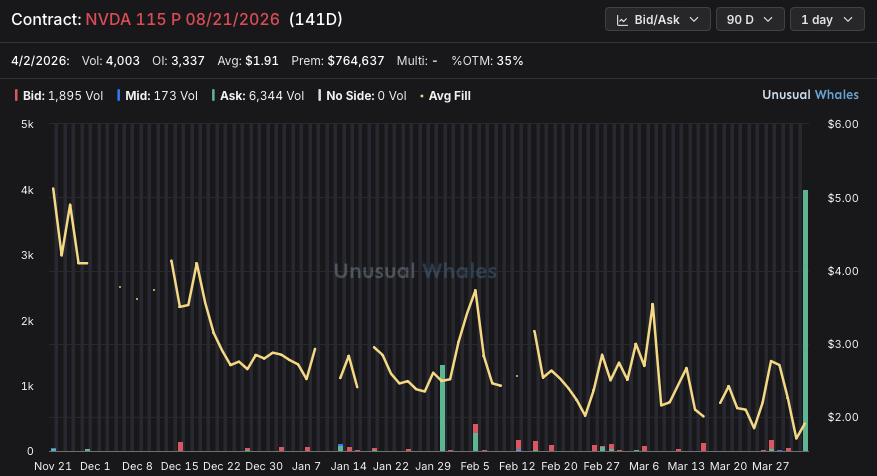Toggle the No Side volume legend series
Image resolution: width=877 pixels, height=476 pixels.
(362, 96)
